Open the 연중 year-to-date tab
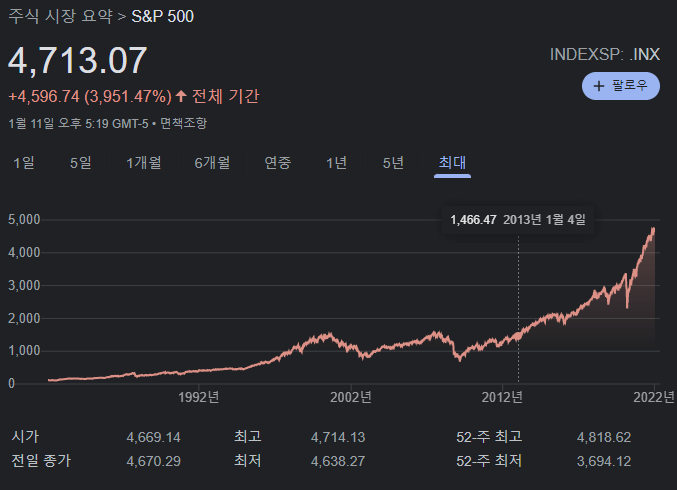This screenshot has height=490, width=677. tap(278, 163)
